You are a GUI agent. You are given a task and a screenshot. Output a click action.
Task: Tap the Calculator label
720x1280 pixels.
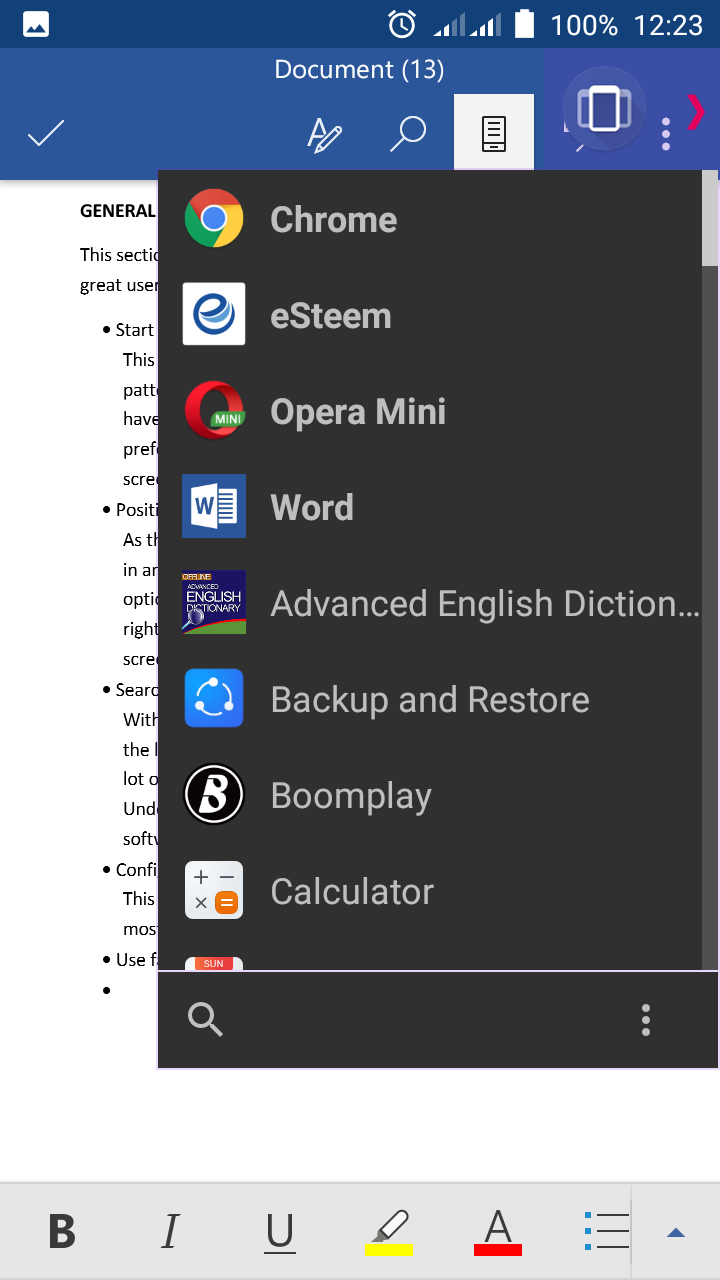[x=352, y=891]
